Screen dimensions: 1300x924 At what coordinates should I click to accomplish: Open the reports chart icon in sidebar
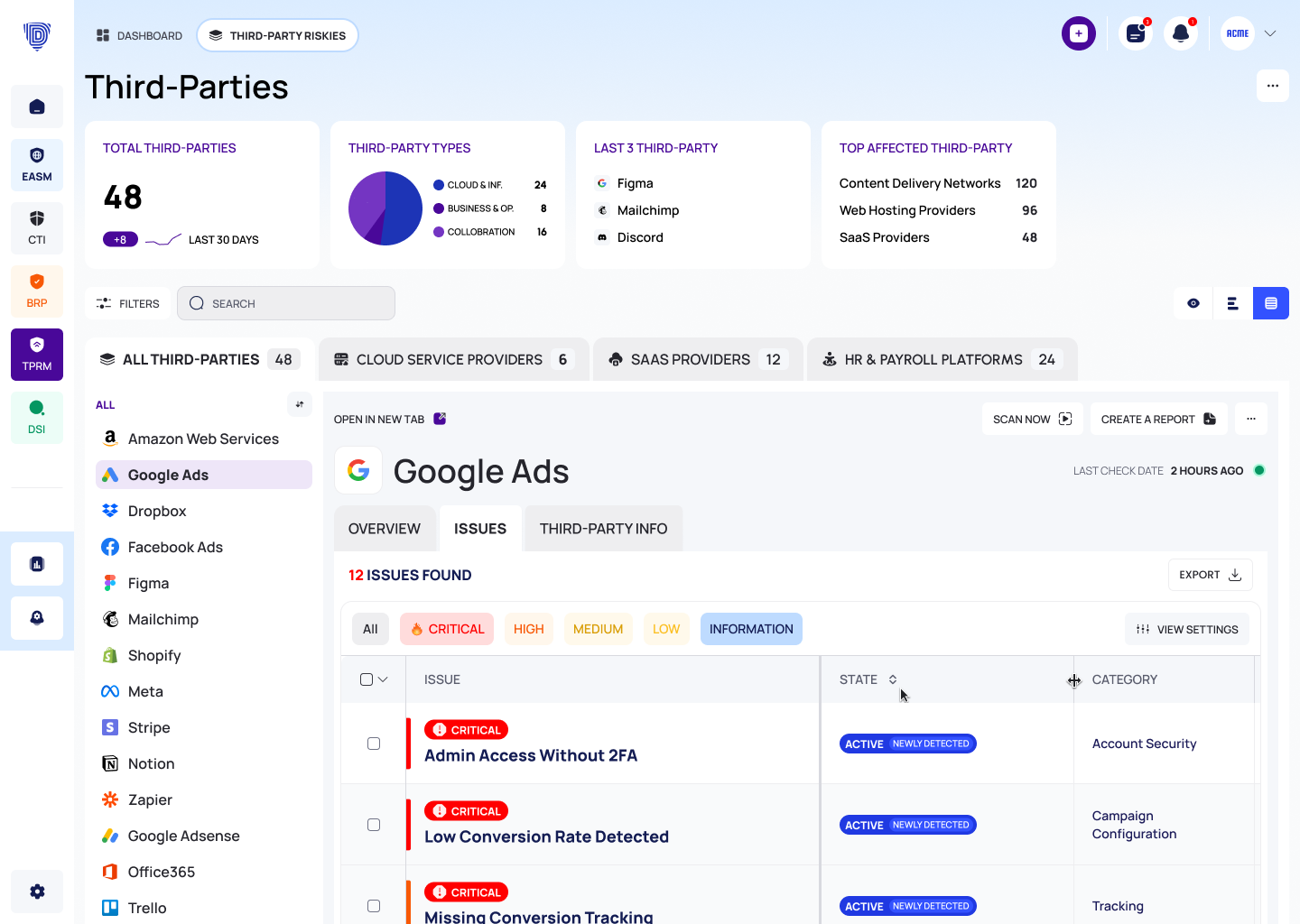coord(37,564)
